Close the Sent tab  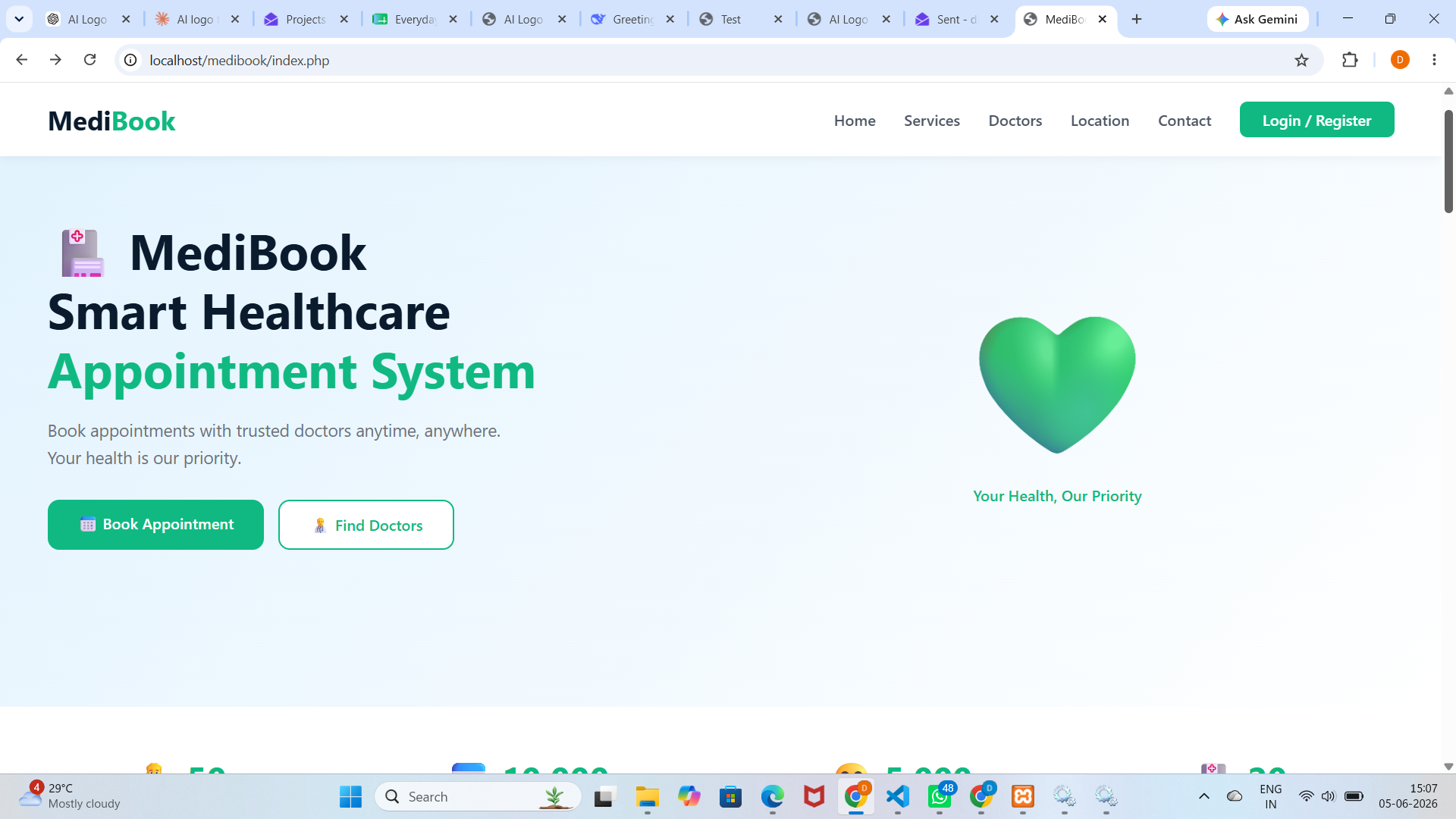[x=994, y=19]
